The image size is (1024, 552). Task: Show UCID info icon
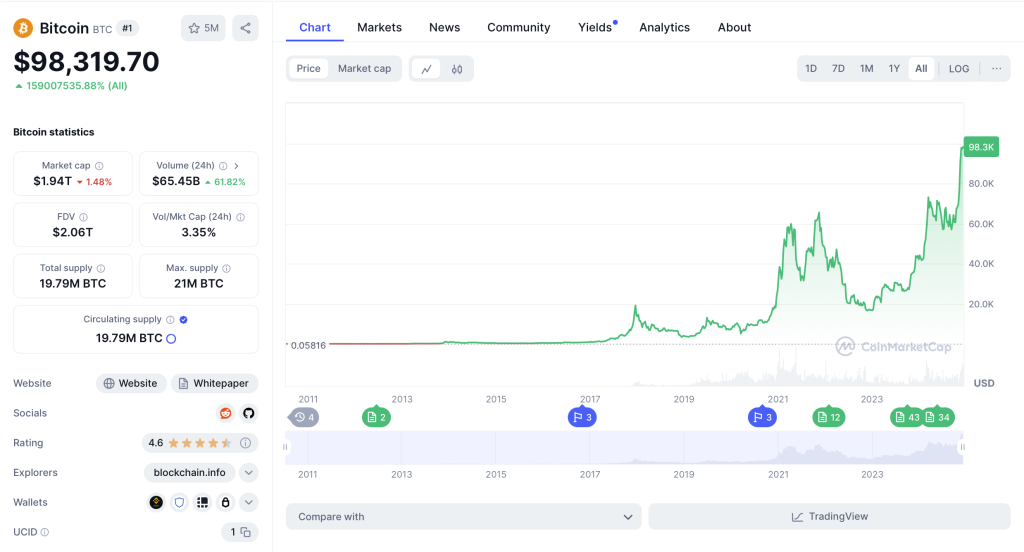tap(45, 532)
